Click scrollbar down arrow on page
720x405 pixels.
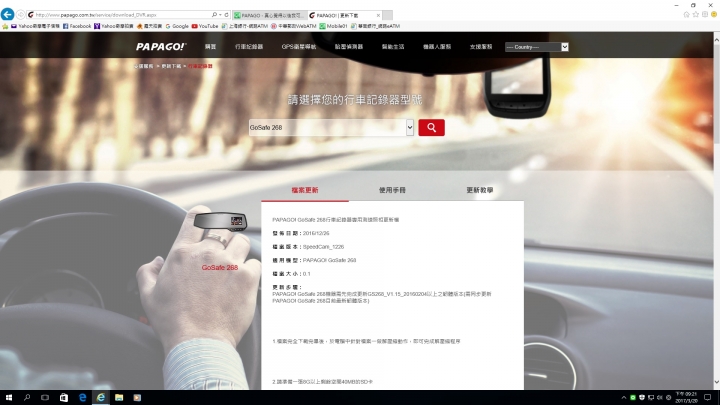[716, 382]
